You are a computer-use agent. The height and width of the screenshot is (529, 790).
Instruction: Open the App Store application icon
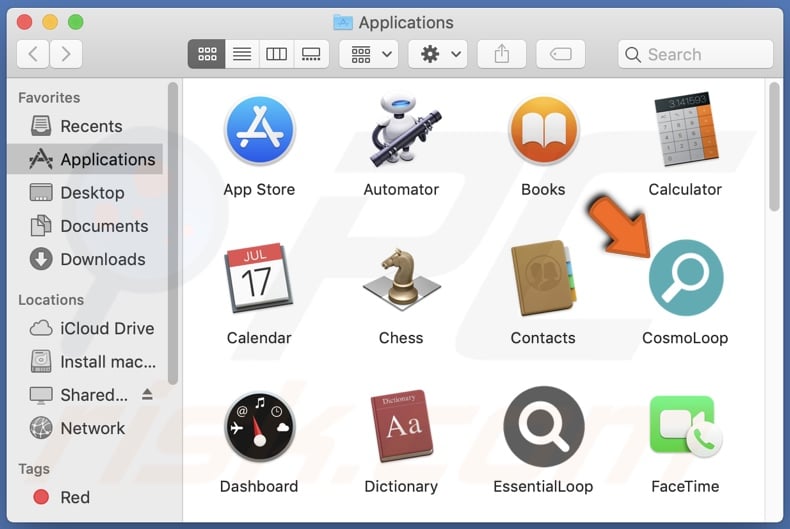[259, 131]
